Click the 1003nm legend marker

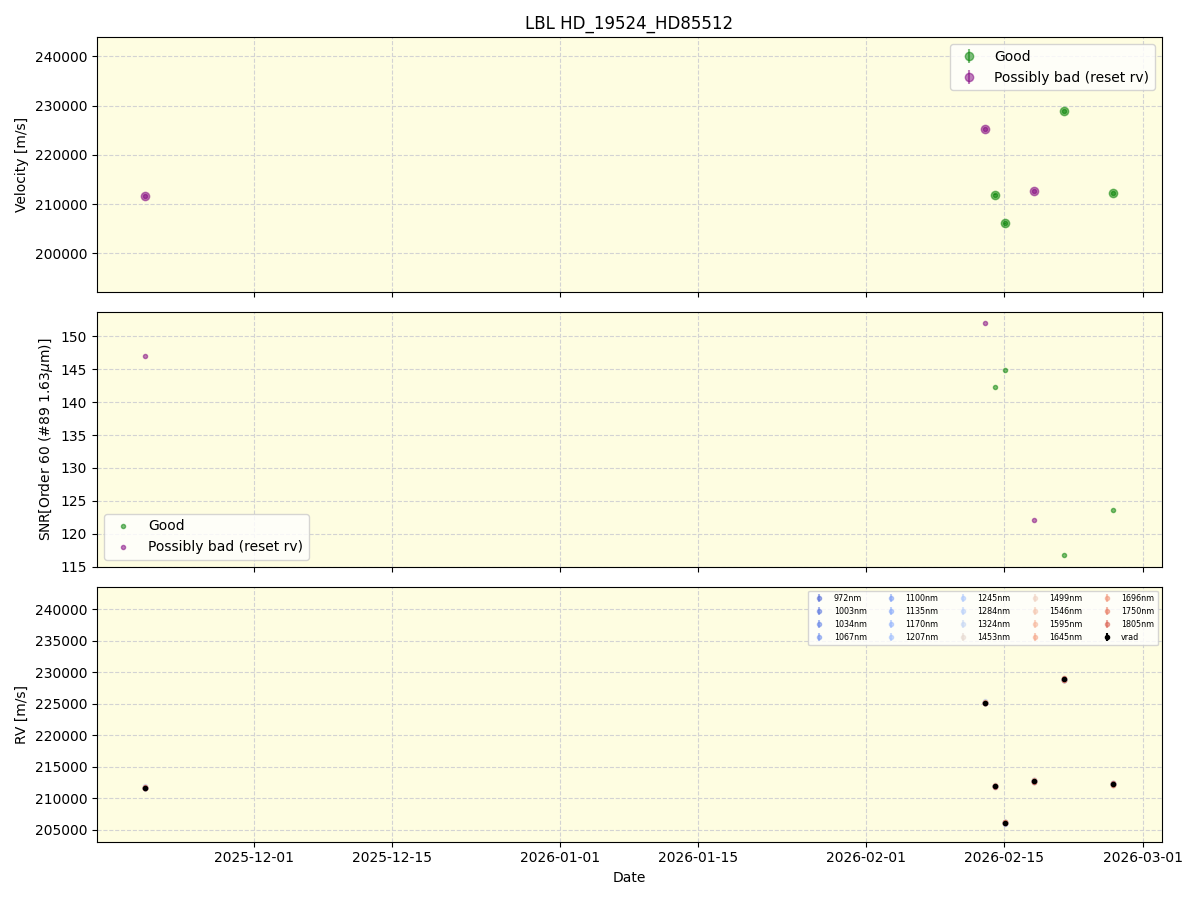coord(819,611)
